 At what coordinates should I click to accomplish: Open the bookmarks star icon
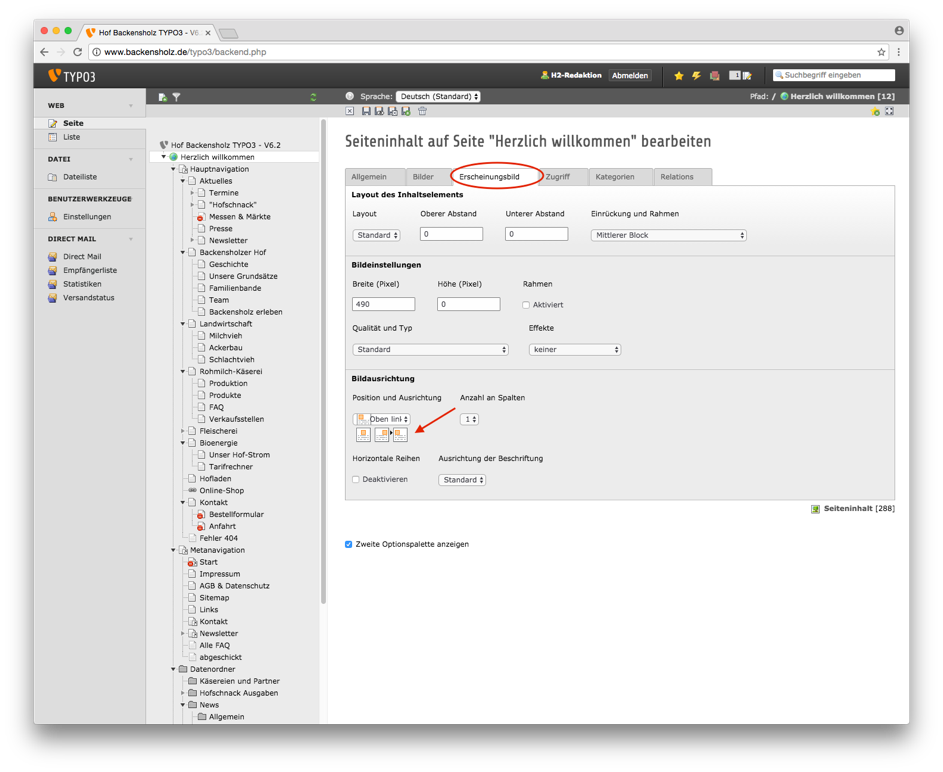[x=678, y=75]
